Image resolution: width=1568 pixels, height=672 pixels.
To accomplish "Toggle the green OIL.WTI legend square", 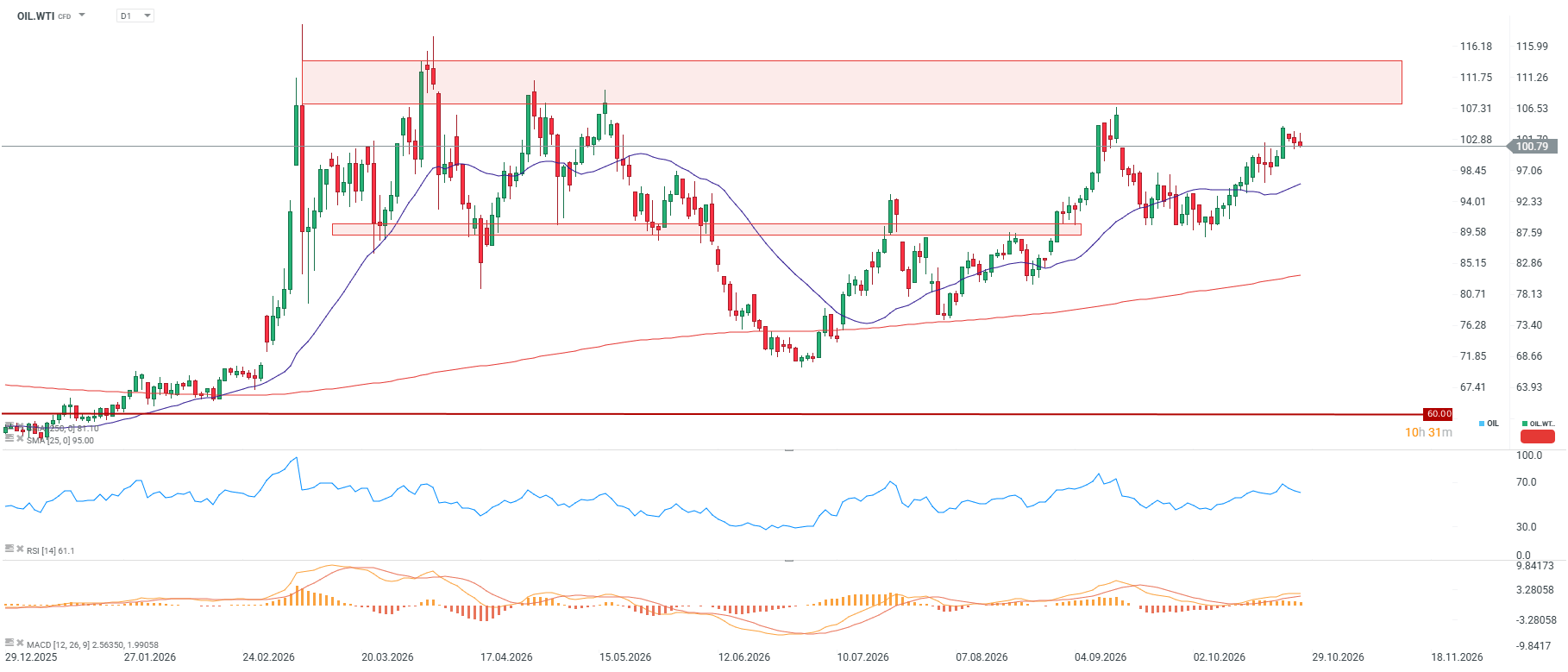I will click(1525, 424).
